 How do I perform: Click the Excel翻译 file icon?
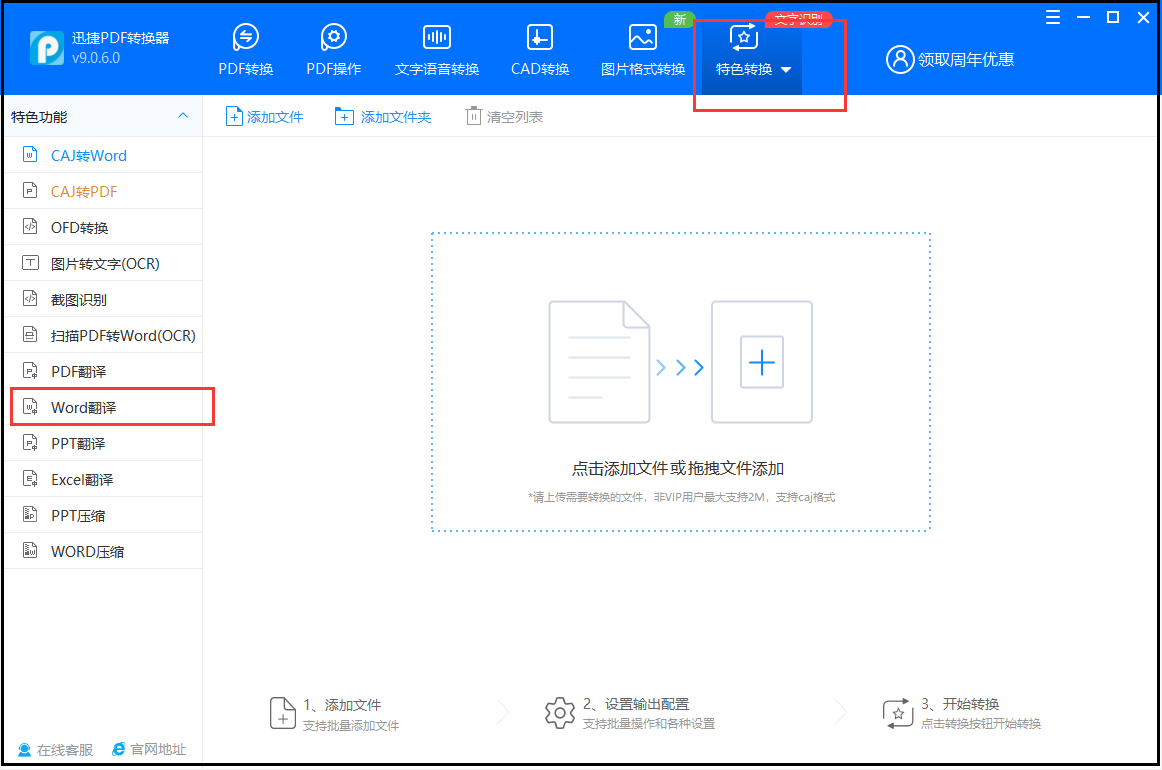click(30, 478)
